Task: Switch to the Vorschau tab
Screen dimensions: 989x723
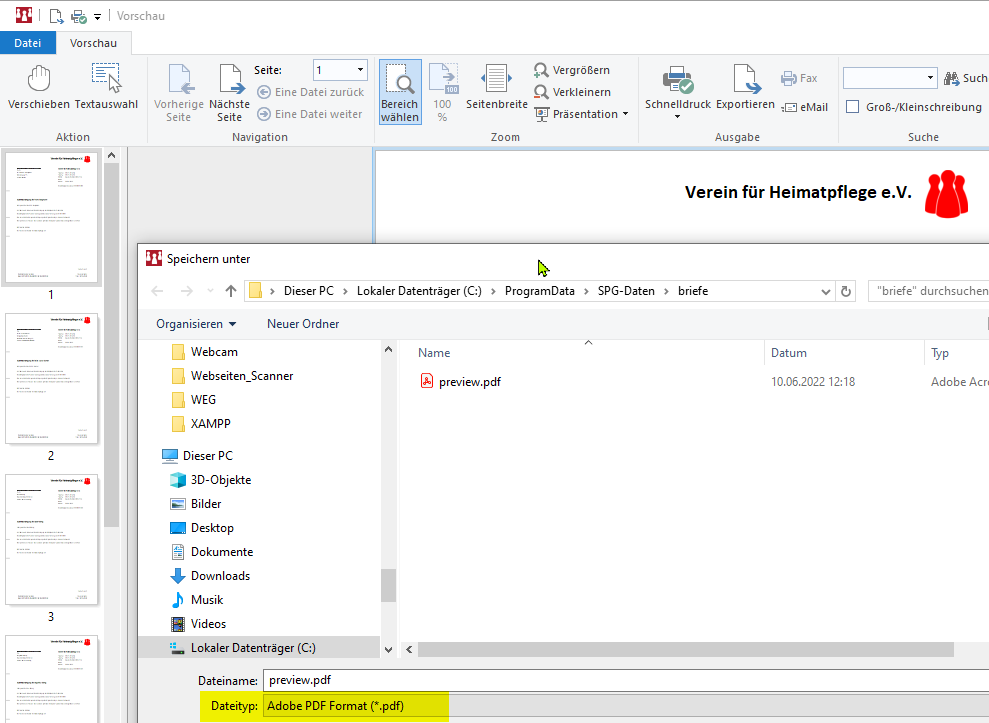Action: (x=93, y=43)
